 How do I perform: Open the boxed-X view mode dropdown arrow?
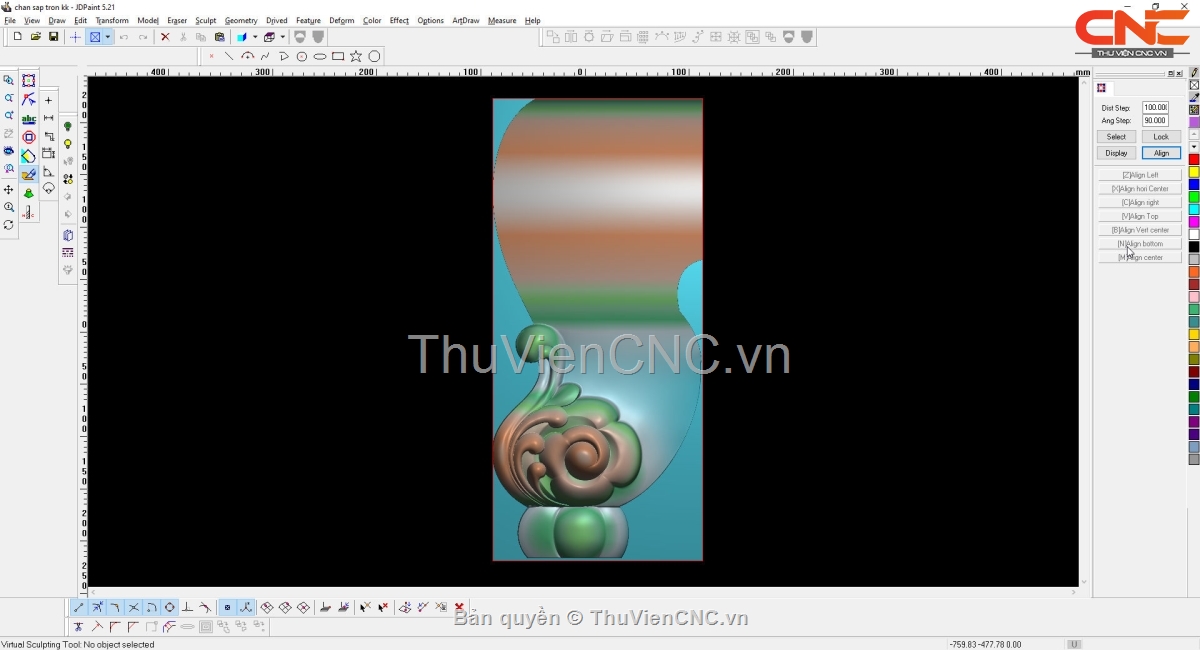[x=107, y=37]
